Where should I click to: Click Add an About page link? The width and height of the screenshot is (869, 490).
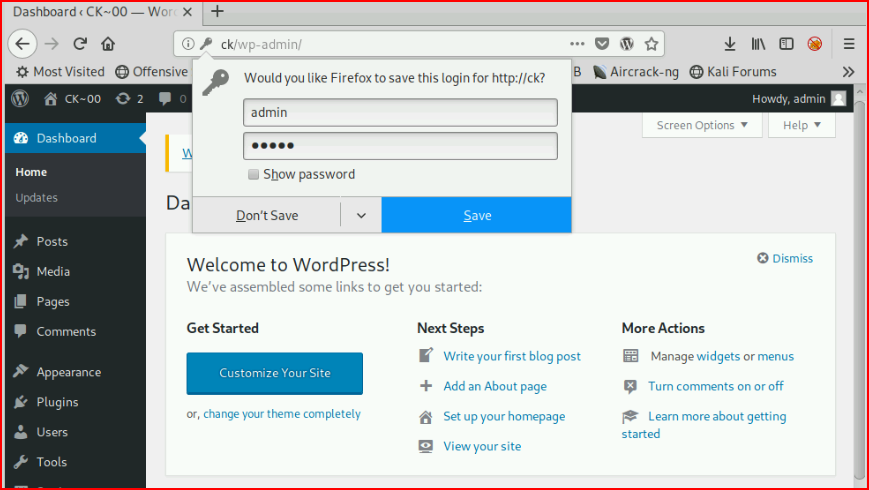tap(495, 386)
